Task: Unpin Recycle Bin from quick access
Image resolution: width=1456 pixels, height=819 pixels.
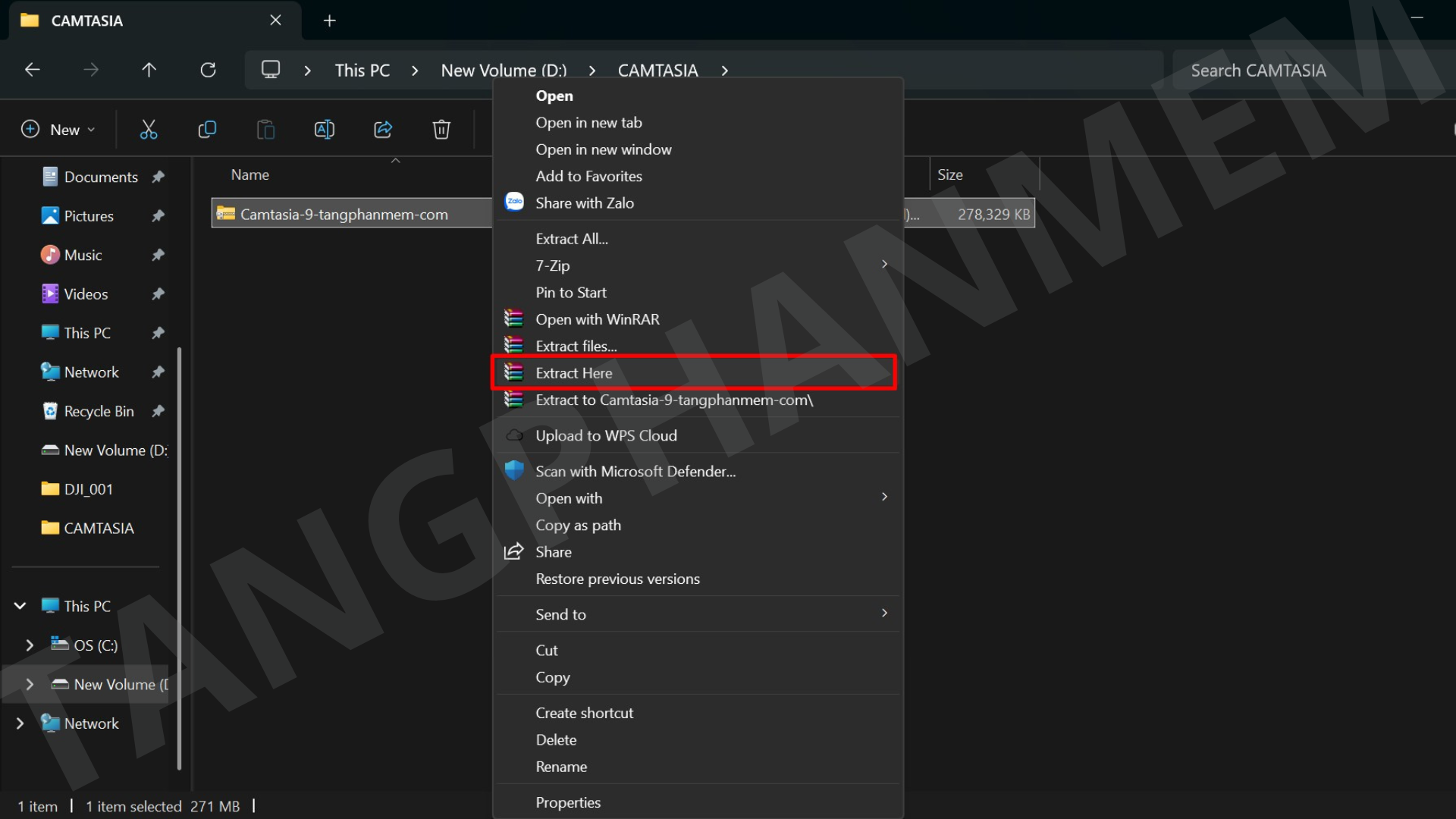Action: tap(158, 411)
